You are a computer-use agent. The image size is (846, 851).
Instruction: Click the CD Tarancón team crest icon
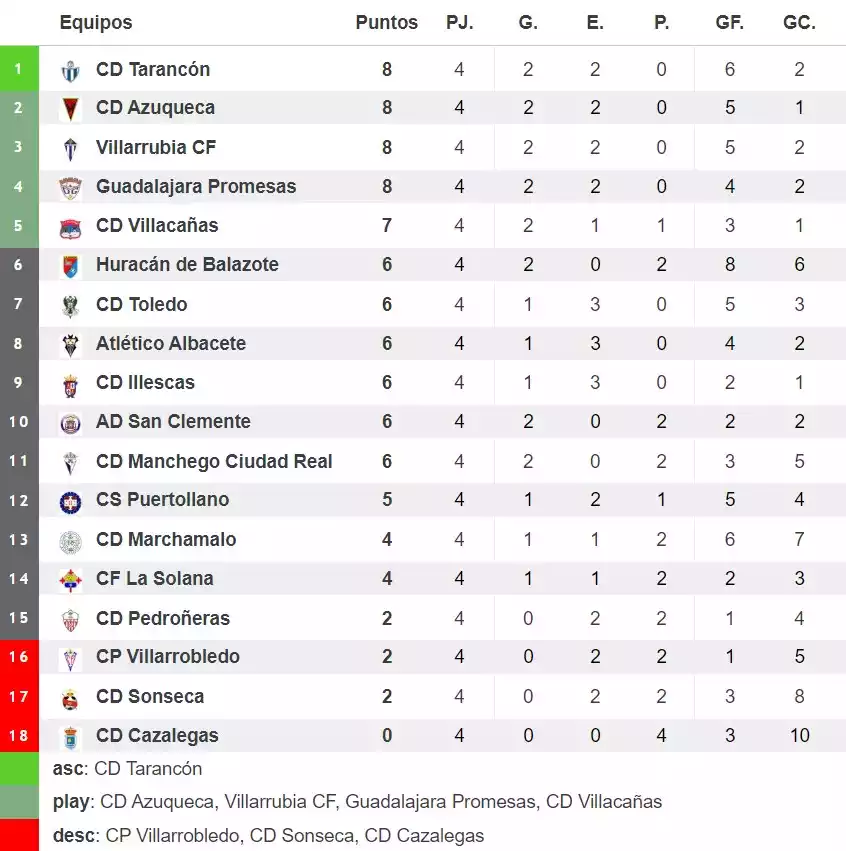coord(70,71)
